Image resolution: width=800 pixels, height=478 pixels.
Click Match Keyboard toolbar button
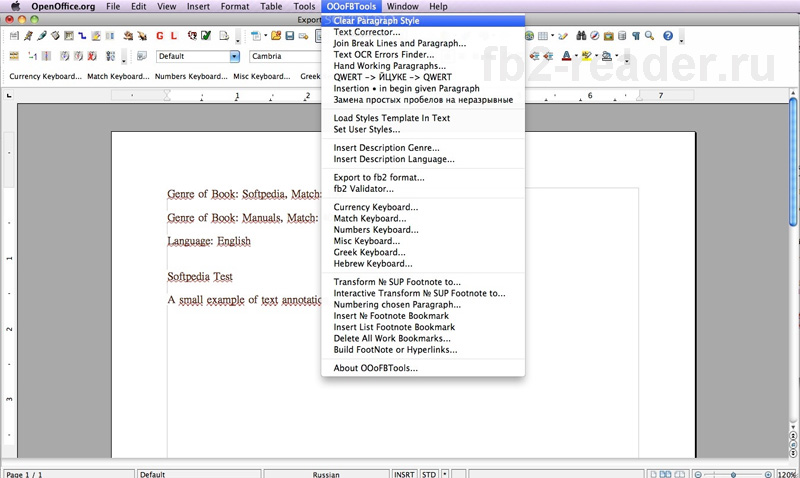118,76
